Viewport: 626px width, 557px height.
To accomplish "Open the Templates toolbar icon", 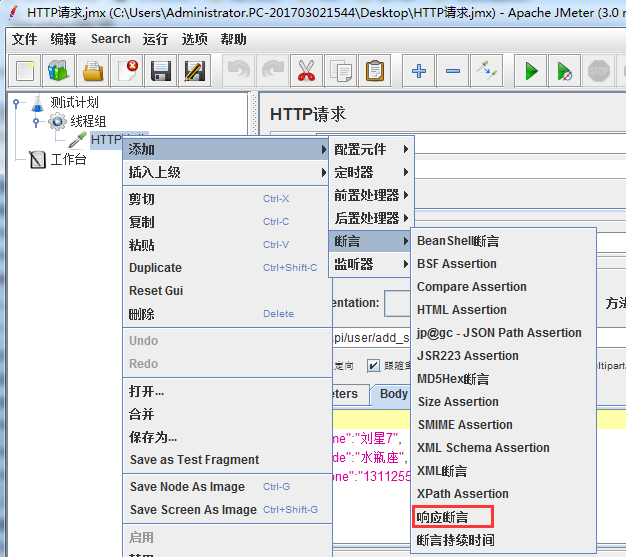I will point(59,71).
